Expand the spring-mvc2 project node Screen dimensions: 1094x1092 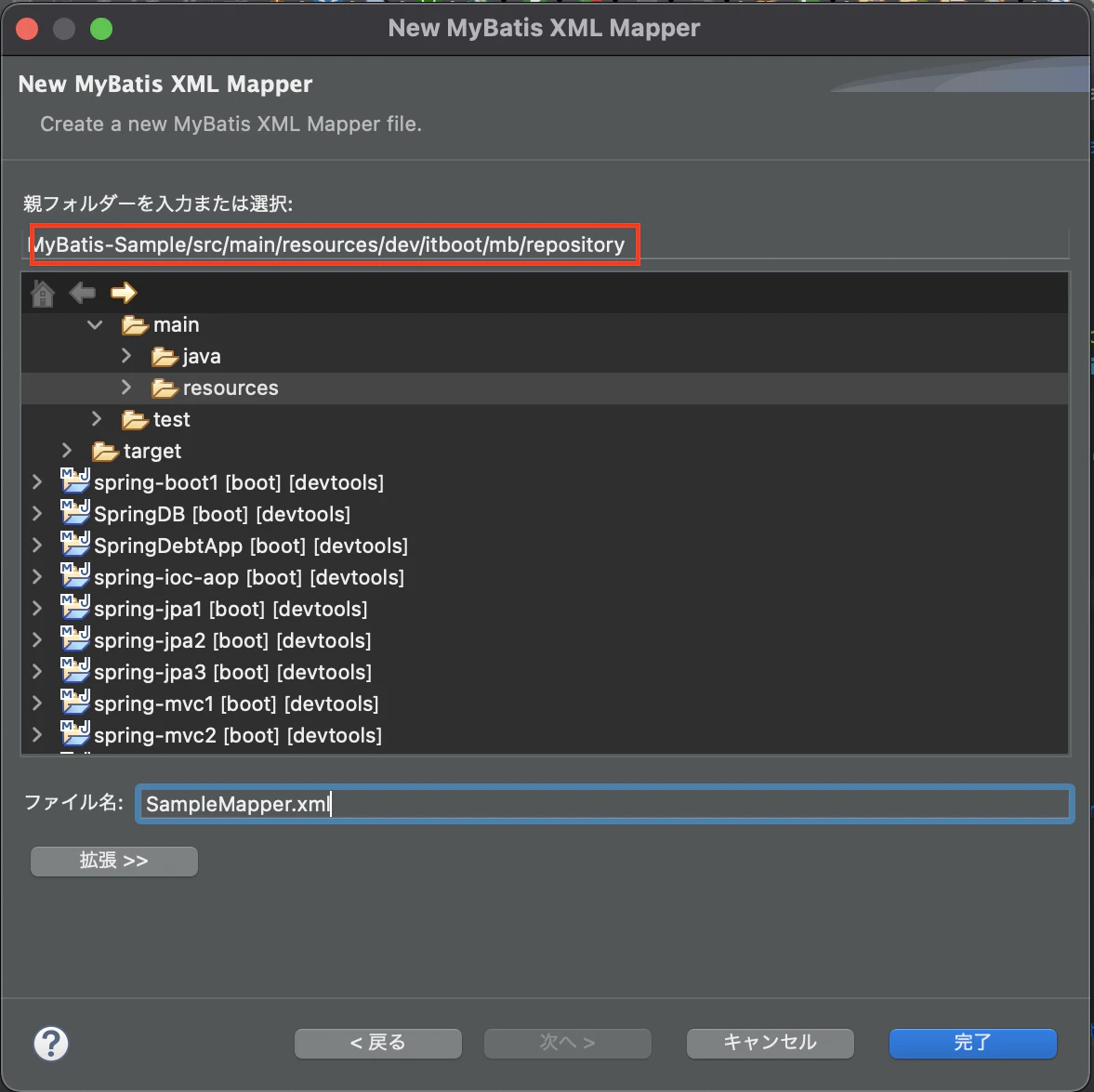click(x=37, y=735)
